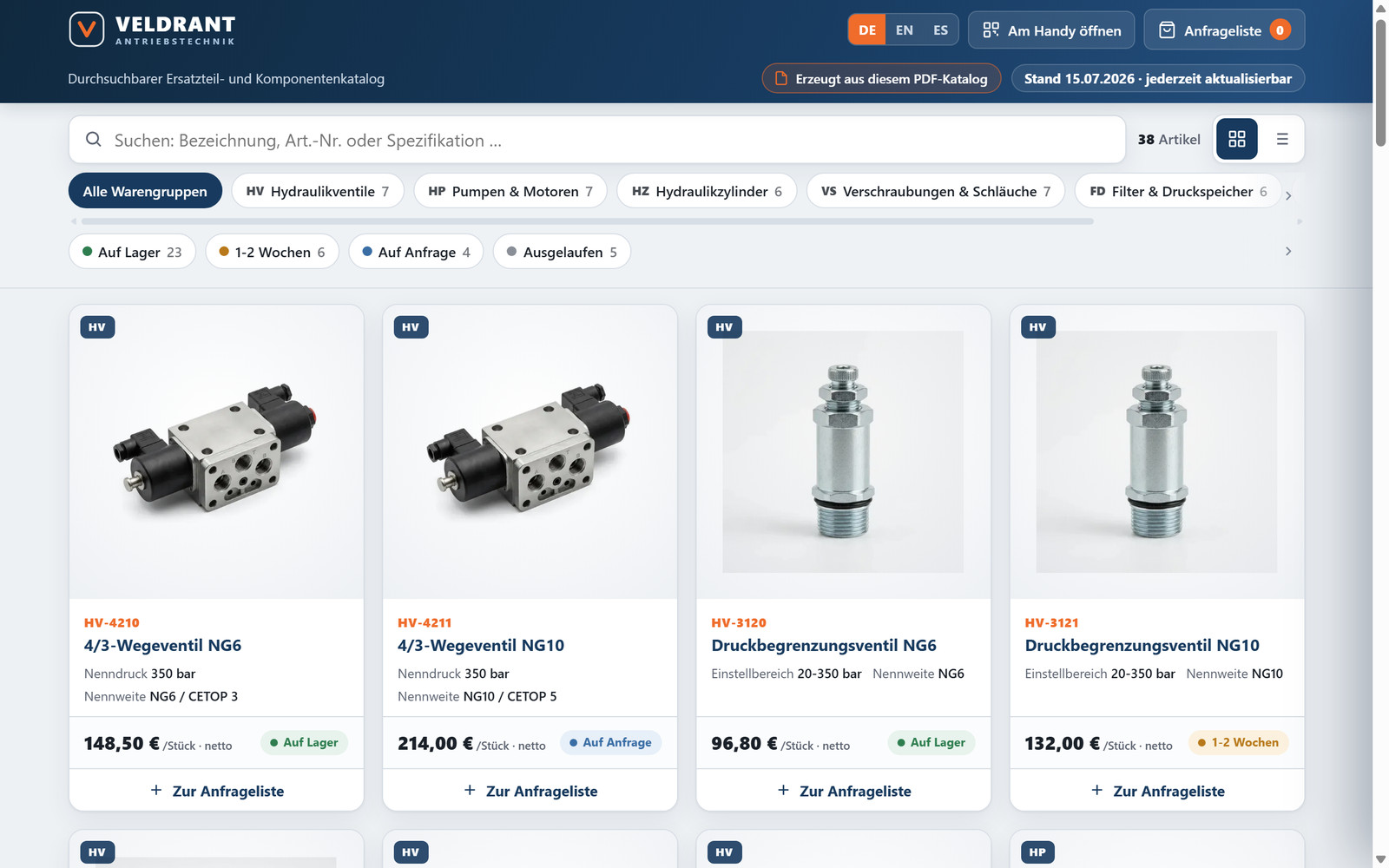Click Auf Anfrage status on HV-4211

click(610, 742)
